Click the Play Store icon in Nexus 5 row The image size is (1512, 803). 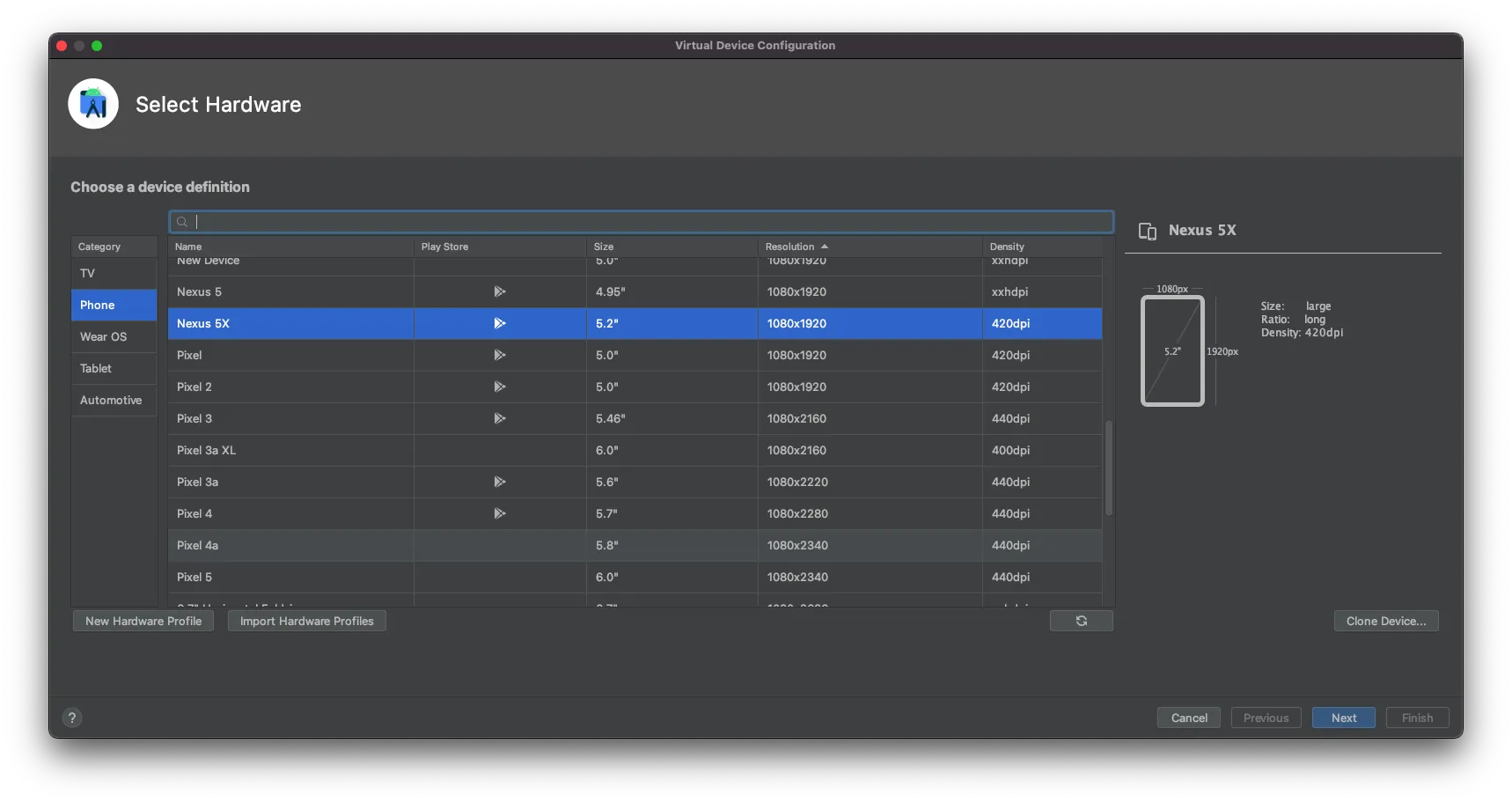499,291
